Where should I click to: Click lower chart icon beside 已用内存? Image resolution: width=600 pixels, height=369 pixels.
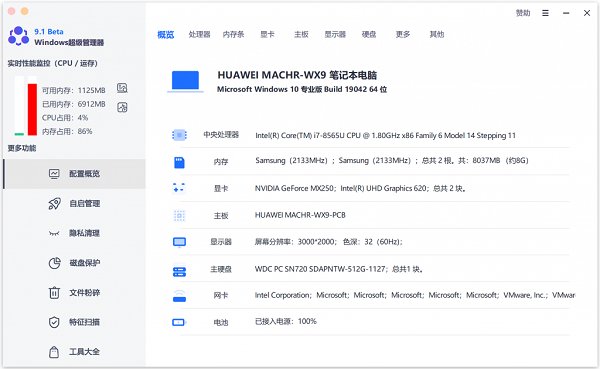coord(122,108)
